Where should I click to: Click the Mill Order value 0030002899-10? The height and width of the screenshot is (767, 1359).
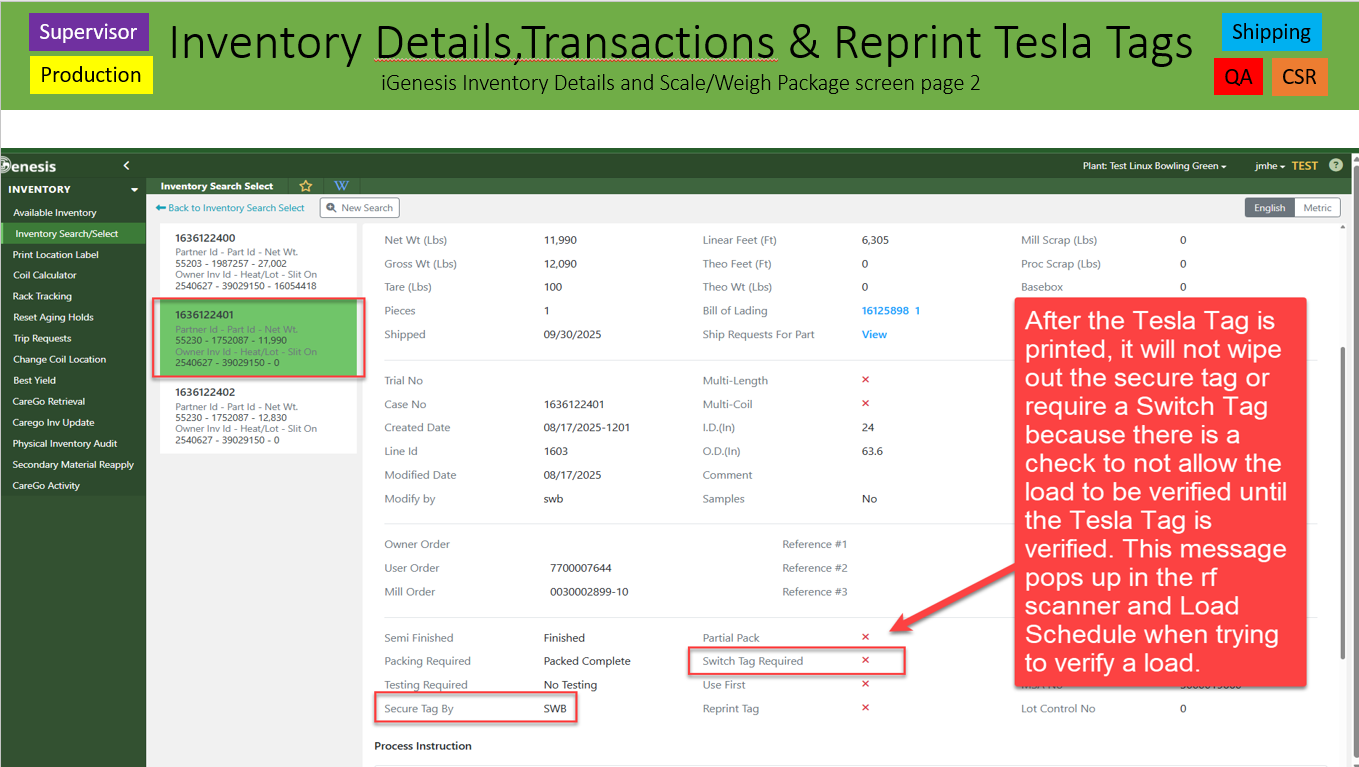[x=589, y=592]
